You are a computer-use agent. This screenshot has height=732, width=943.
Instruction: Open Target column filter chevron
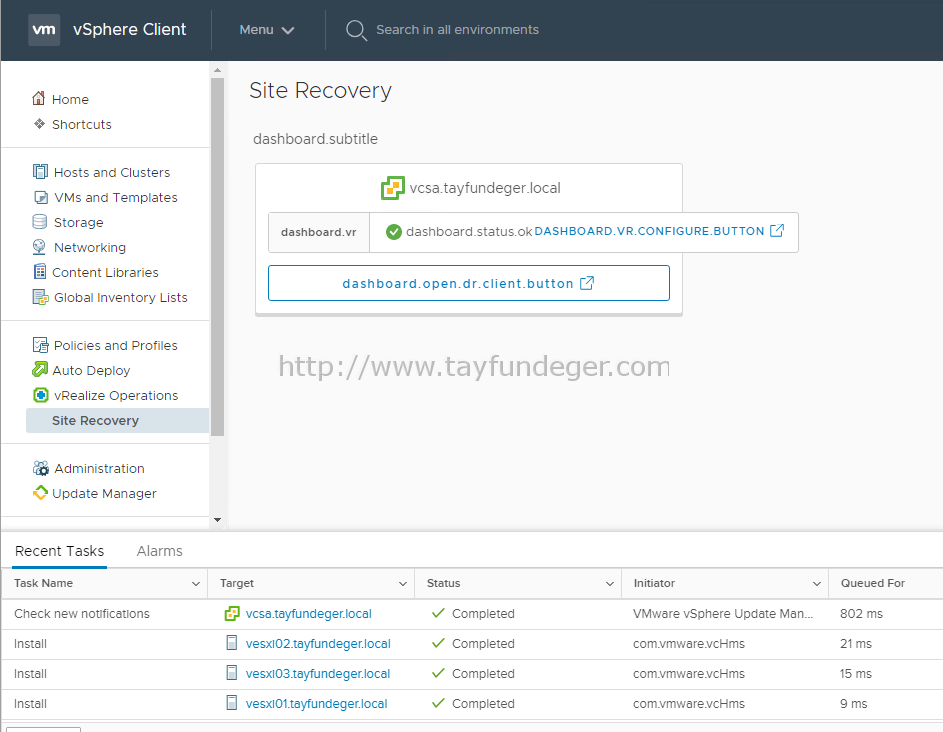pos(402,583)
